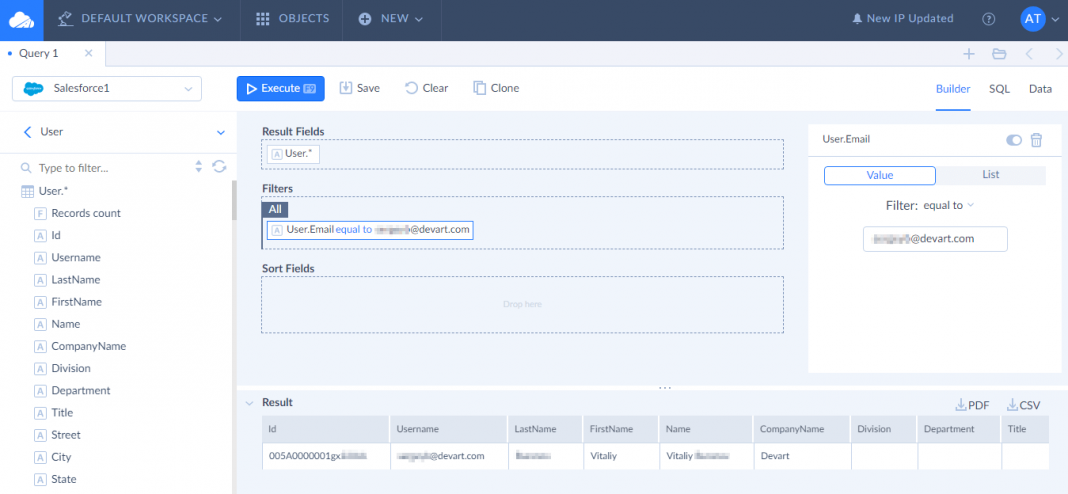Toggle the User.Email filter switch
The image size is (1068, 494).
(x=1014, y=140)
